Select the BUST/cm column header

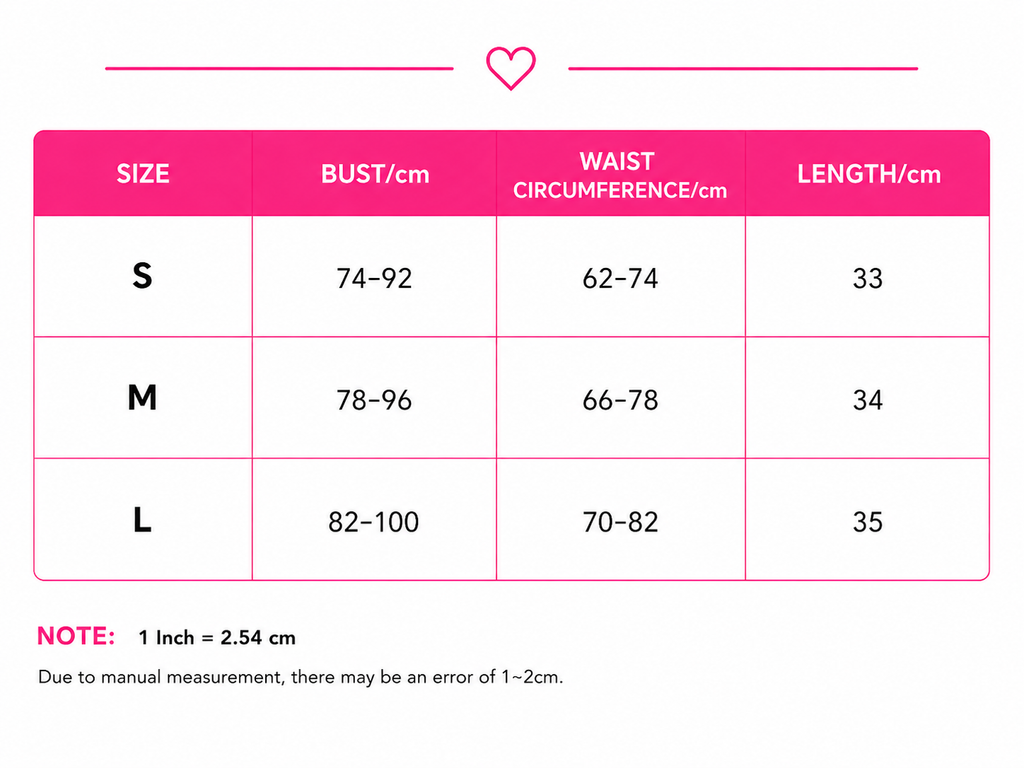pyautogui.click(x=375, y=174)
